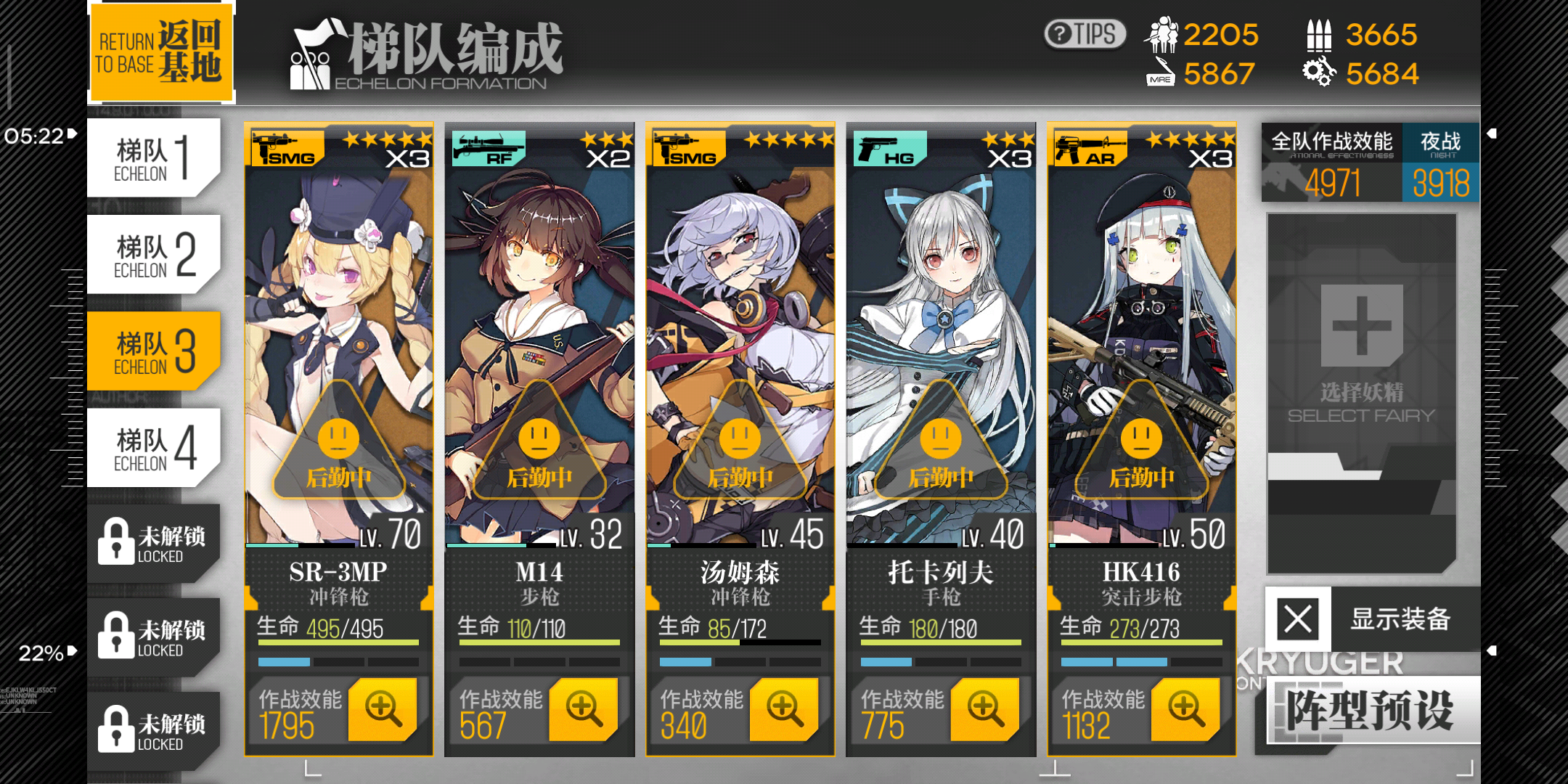Open the 阵型预设 formation preset button
Image resolution: width=1568 pixels, height=784 pixels.
click(x=1373, y=709)
